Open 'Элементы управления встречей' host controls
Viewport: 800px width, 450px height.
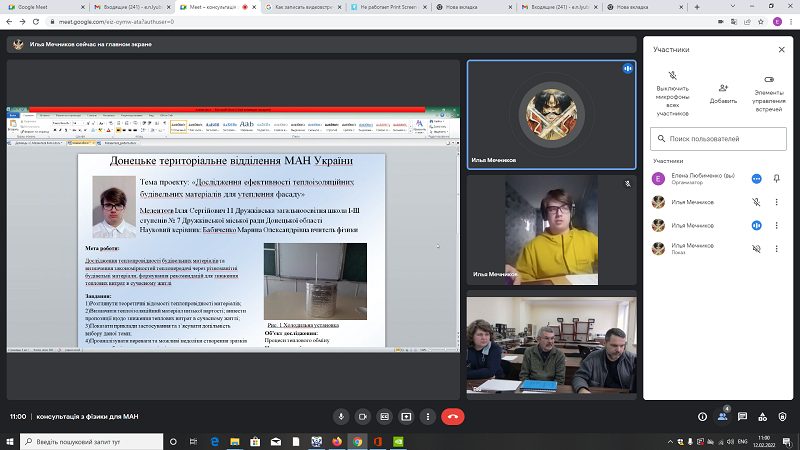[x=768, y=94]
